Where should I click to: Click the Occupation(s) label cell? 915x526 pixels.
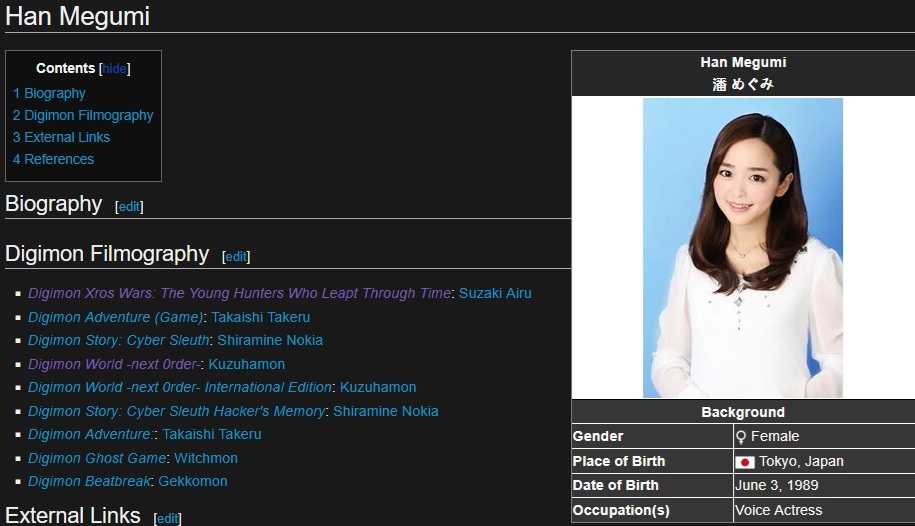652,510
